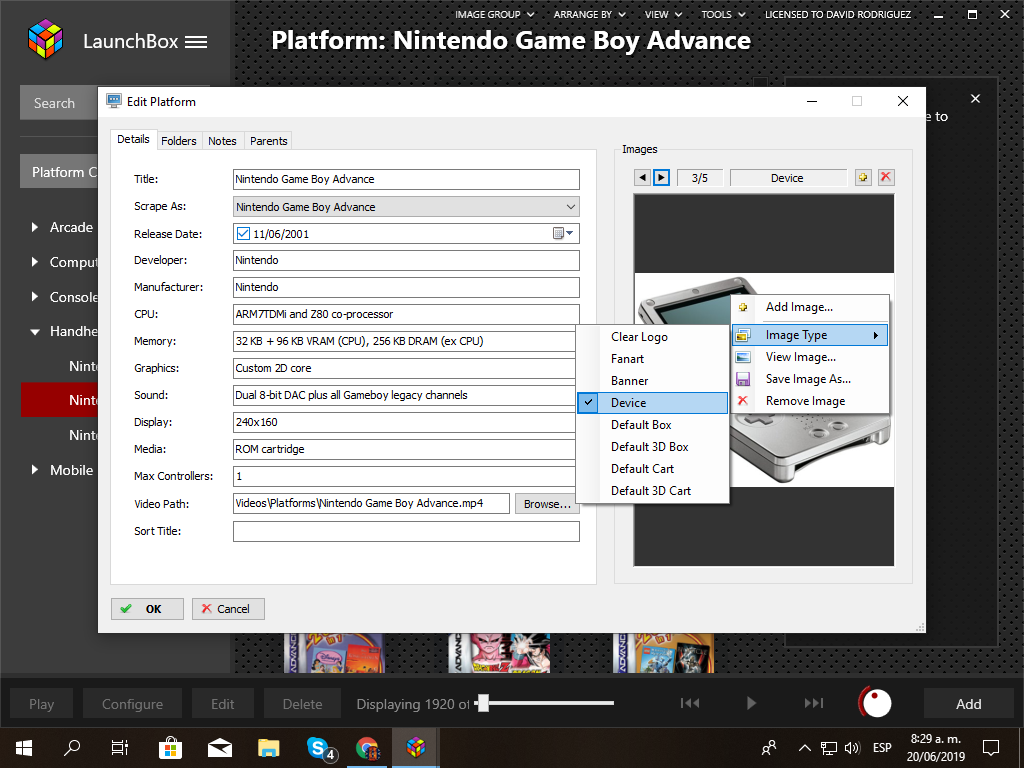This screenshot has width=1024, height=768.
Task: Click the Configure button
Action: [133, 704]
